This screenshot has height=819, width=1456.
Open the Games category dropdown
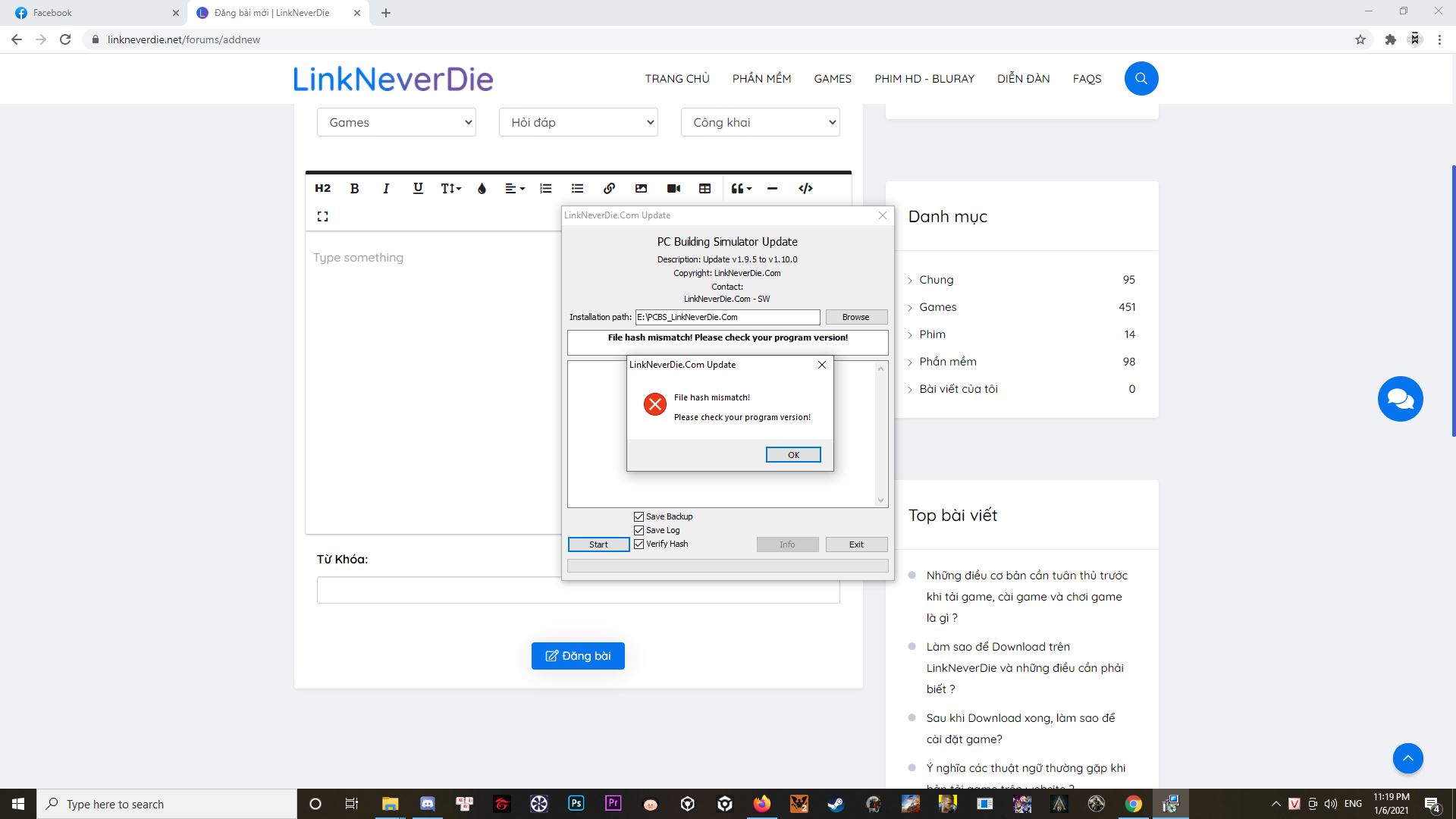pyautogui.click(x=397, y=122)
